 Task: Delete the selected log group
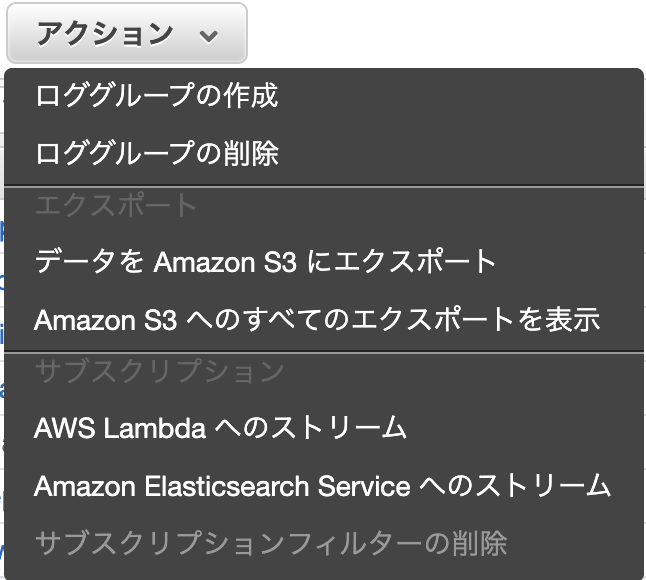click(156, 154)
